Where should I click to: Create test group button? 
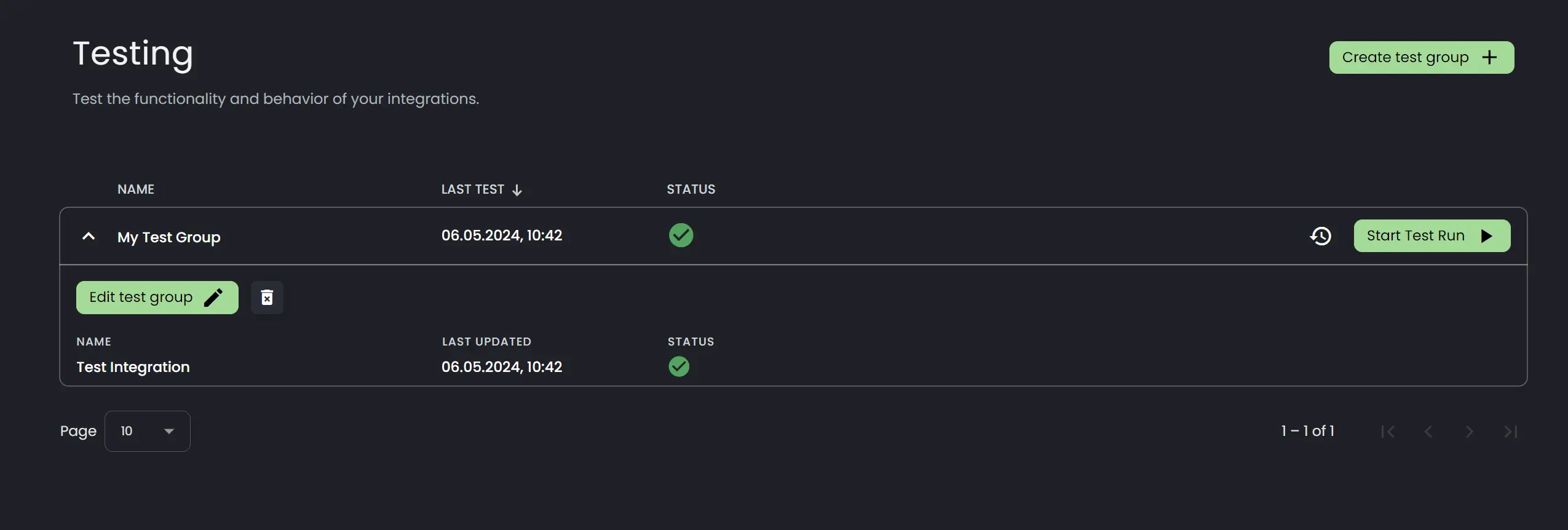(x=1422, y=58)
